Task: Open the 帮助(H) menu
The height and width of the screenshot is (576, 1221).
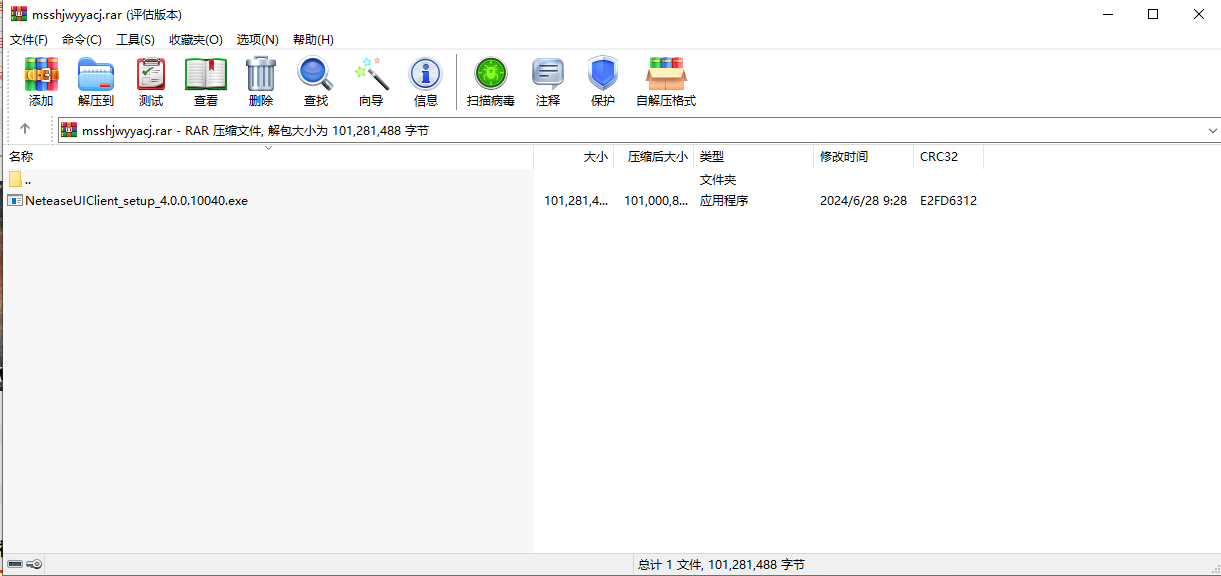Action: click(x=313, y=40)
